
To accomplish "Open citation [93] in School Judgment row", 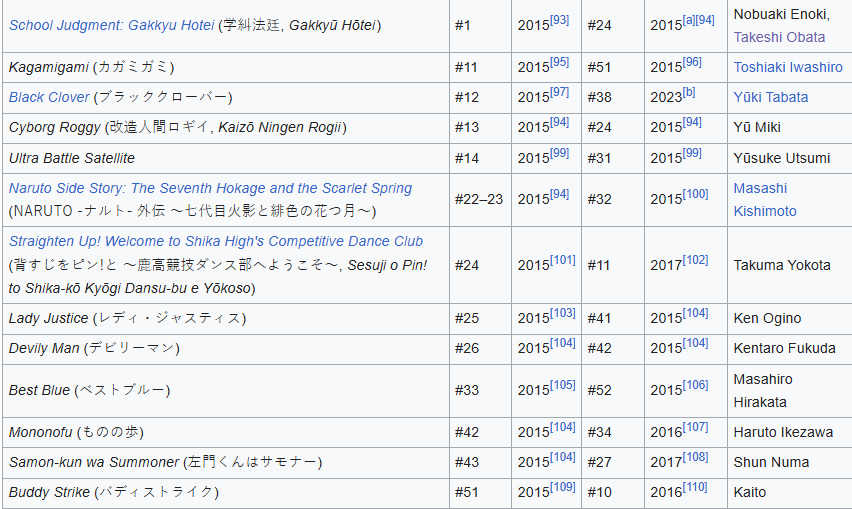I will 559,20.
